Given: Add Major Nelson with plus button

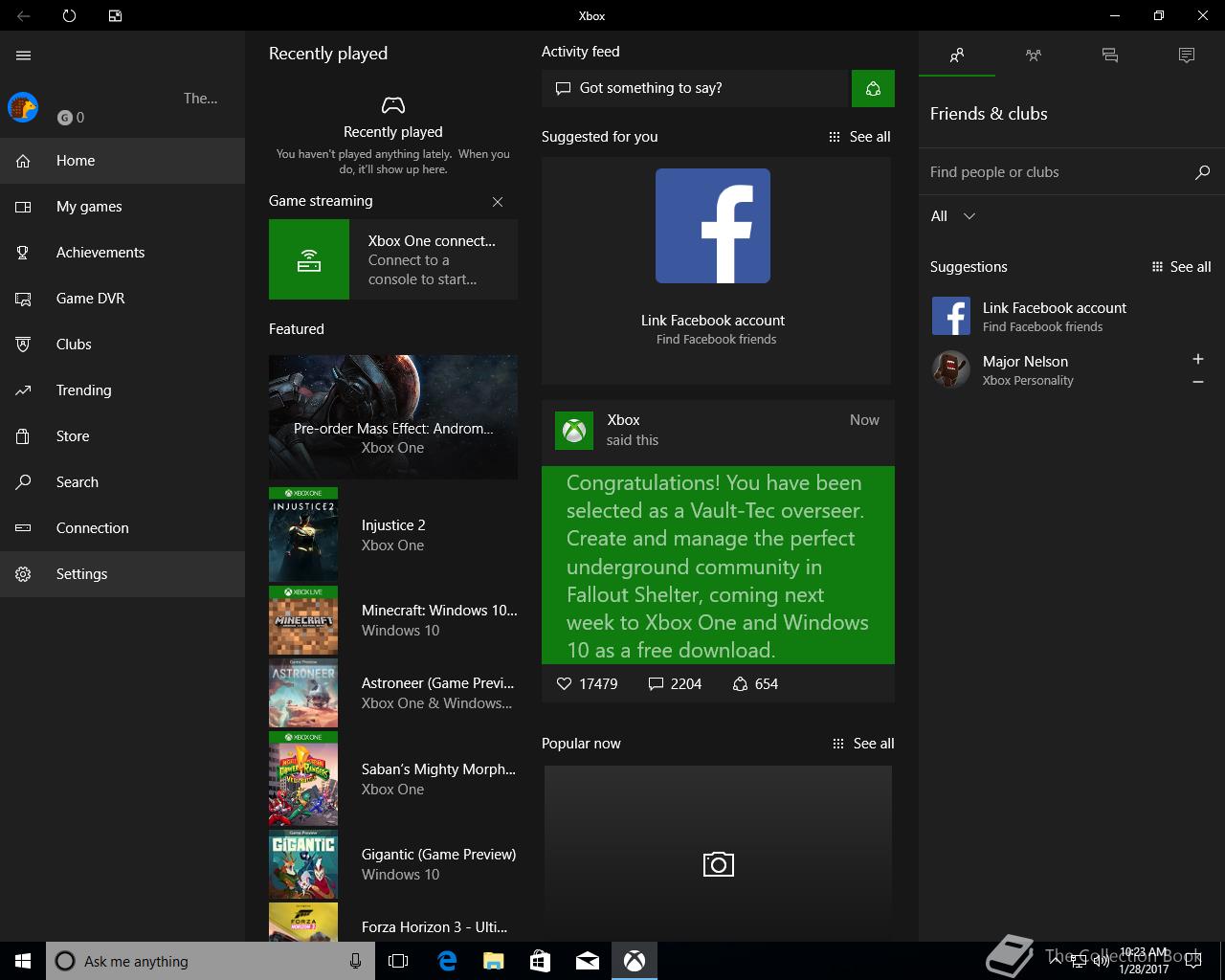Looking at the screenshot, I should (x=1198, y=359).
